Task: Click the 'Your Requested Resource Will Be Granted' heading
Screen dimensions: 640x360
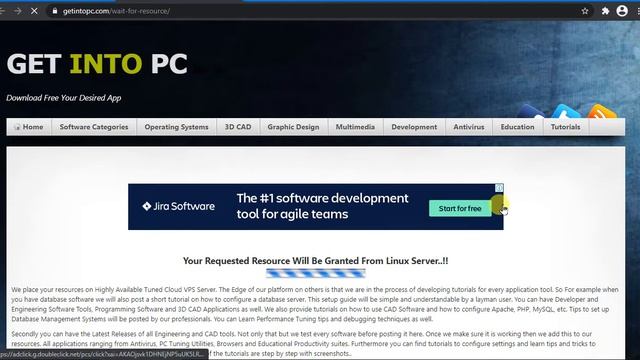Action: (316, 261)
